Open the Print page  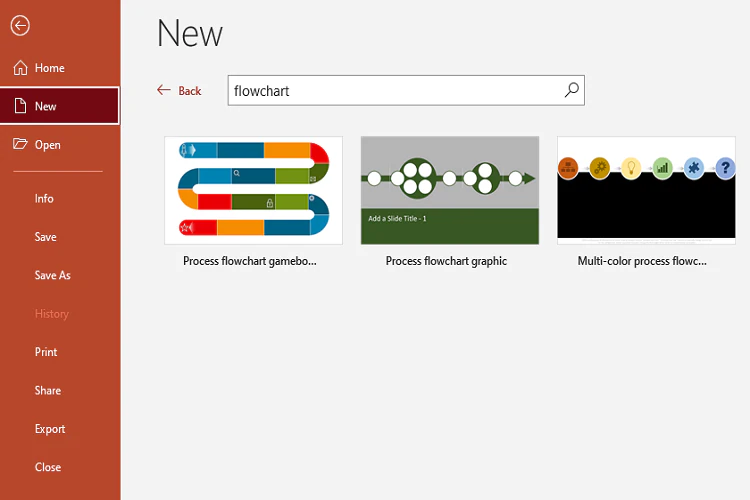tap(46, 352)
